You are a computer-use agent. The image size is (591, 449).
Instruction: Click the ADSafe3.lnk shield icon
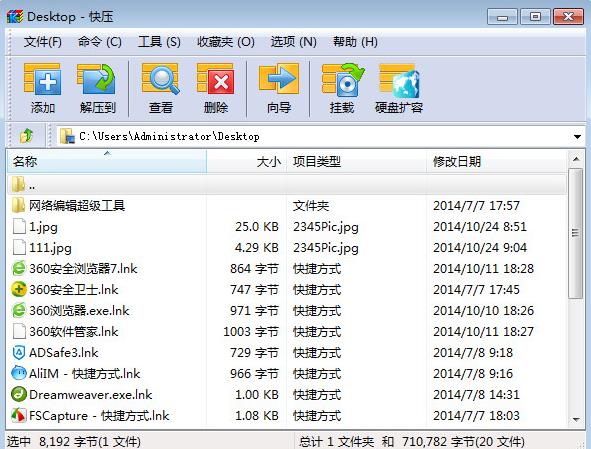tap(18, 352)
